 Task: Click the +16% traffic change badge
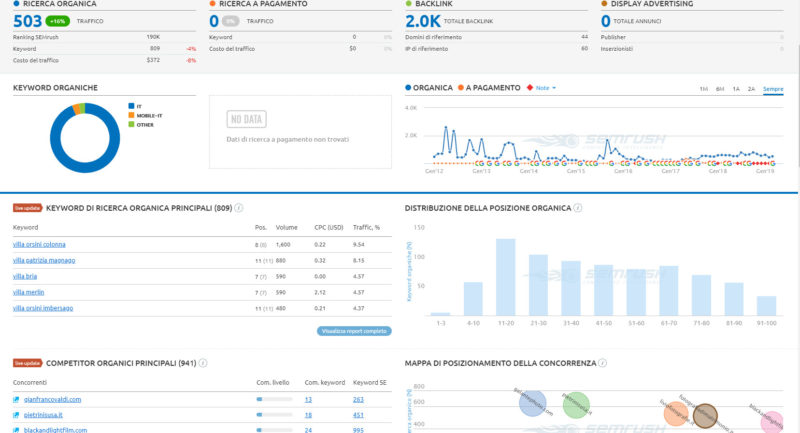tap(58, 21)
